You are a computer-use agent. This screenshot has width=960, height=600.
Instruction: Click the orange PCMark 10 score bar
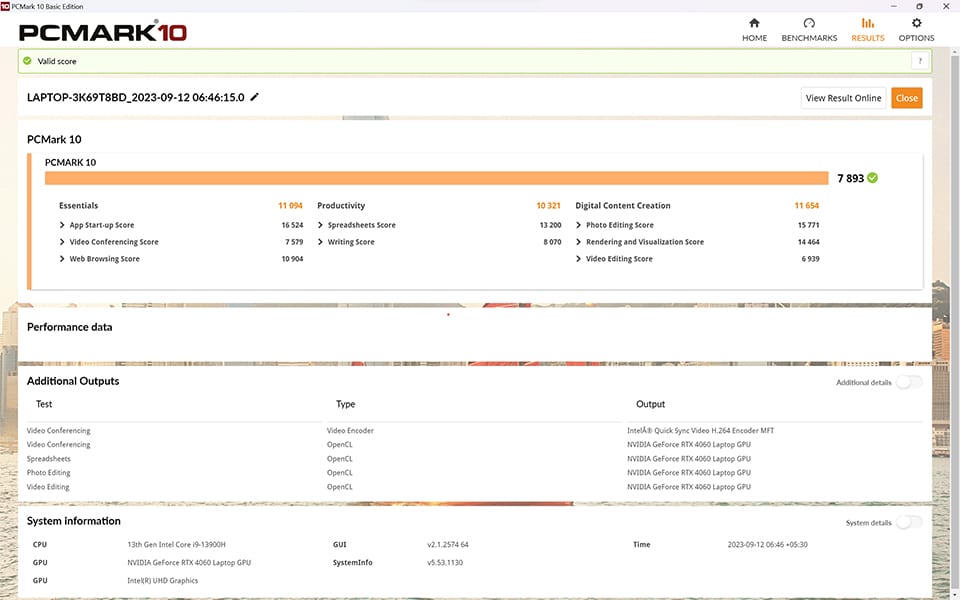coord(436,178)
